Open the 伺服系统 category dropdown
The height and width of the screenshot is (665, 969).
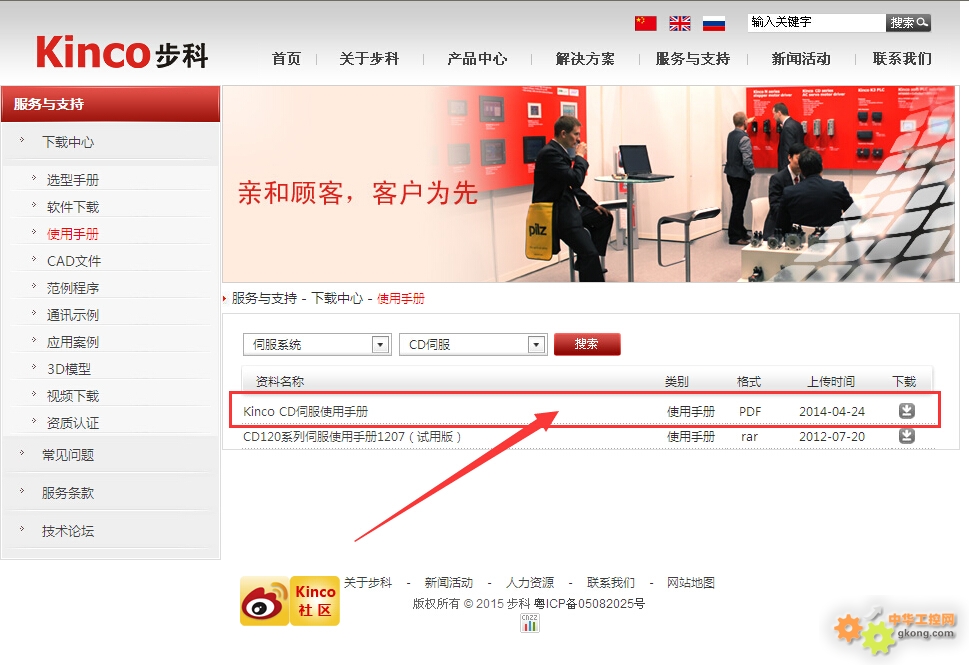317,344
